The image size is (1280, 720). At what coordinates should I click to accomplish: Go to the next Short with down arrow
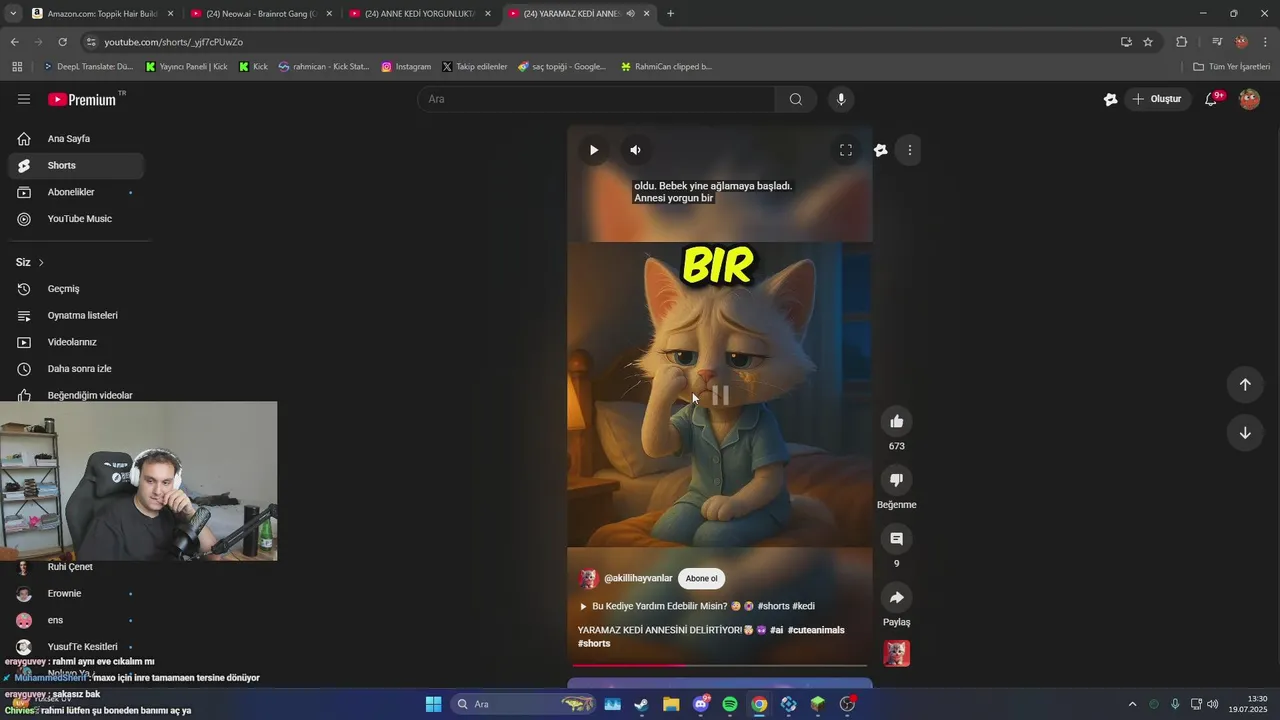pyautogui.click(x=1245, y=433)
